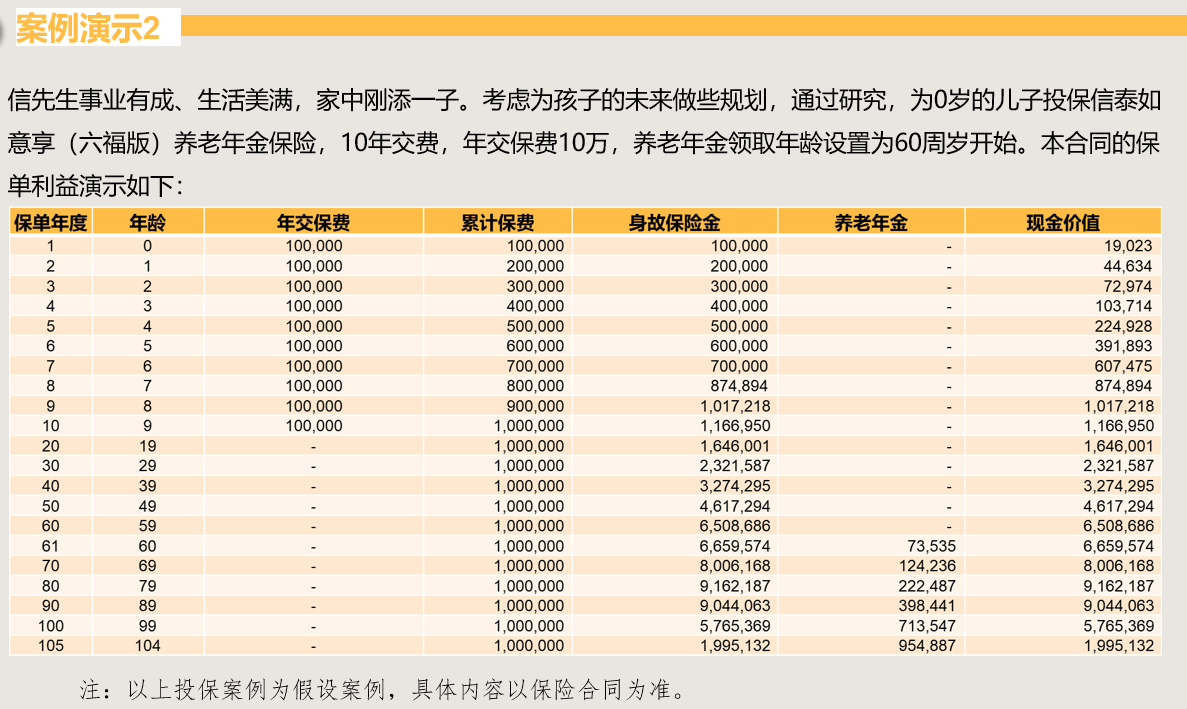This screenshot has width=1187, height=709.
Task: Click cash value cell 19,023
Action: click(1128, 246)
